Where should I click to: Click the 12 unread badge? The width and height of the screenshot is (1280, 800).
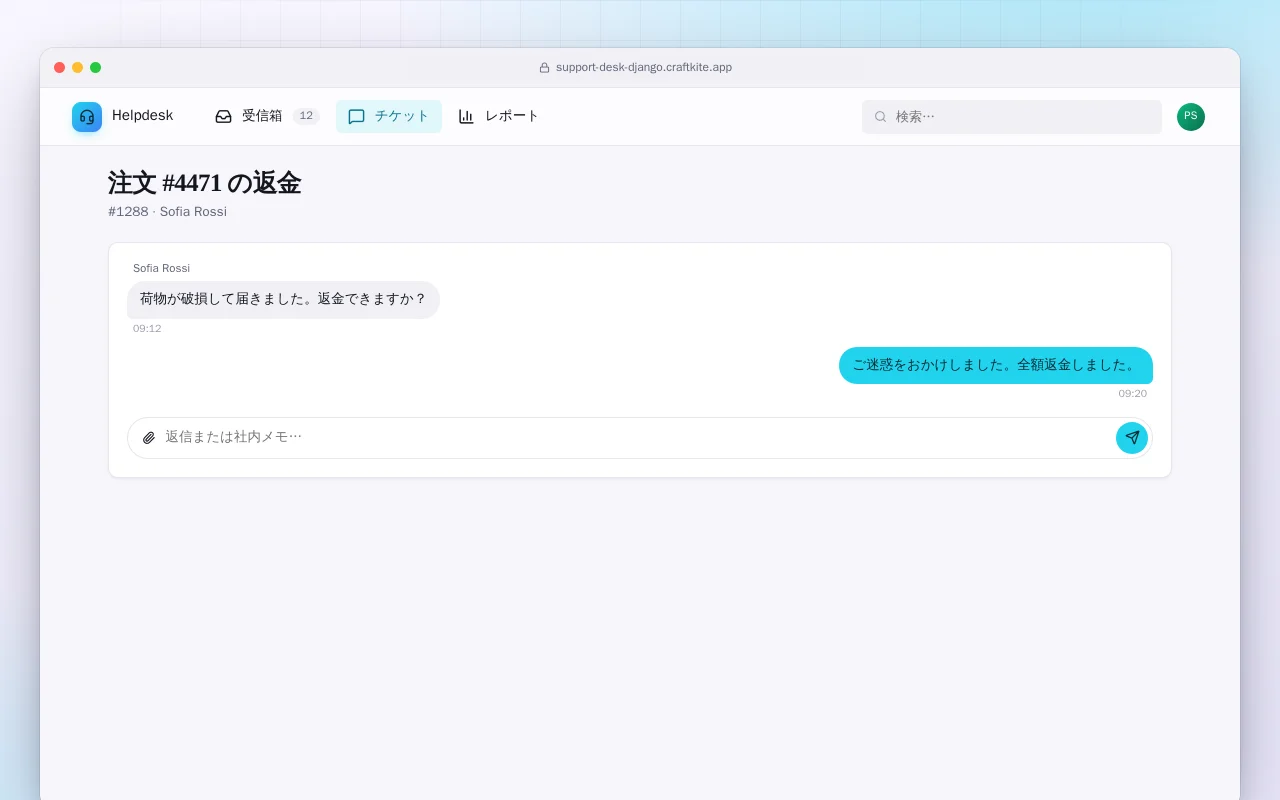[x=306, y=116]
